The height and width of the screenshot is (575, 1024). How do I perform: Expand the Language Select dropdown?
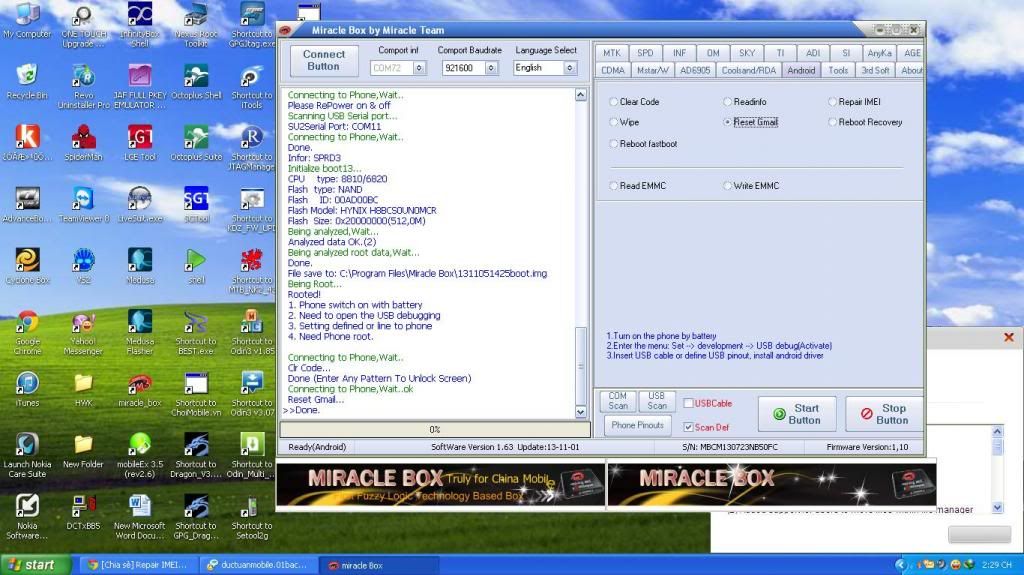tap(569, 68)
